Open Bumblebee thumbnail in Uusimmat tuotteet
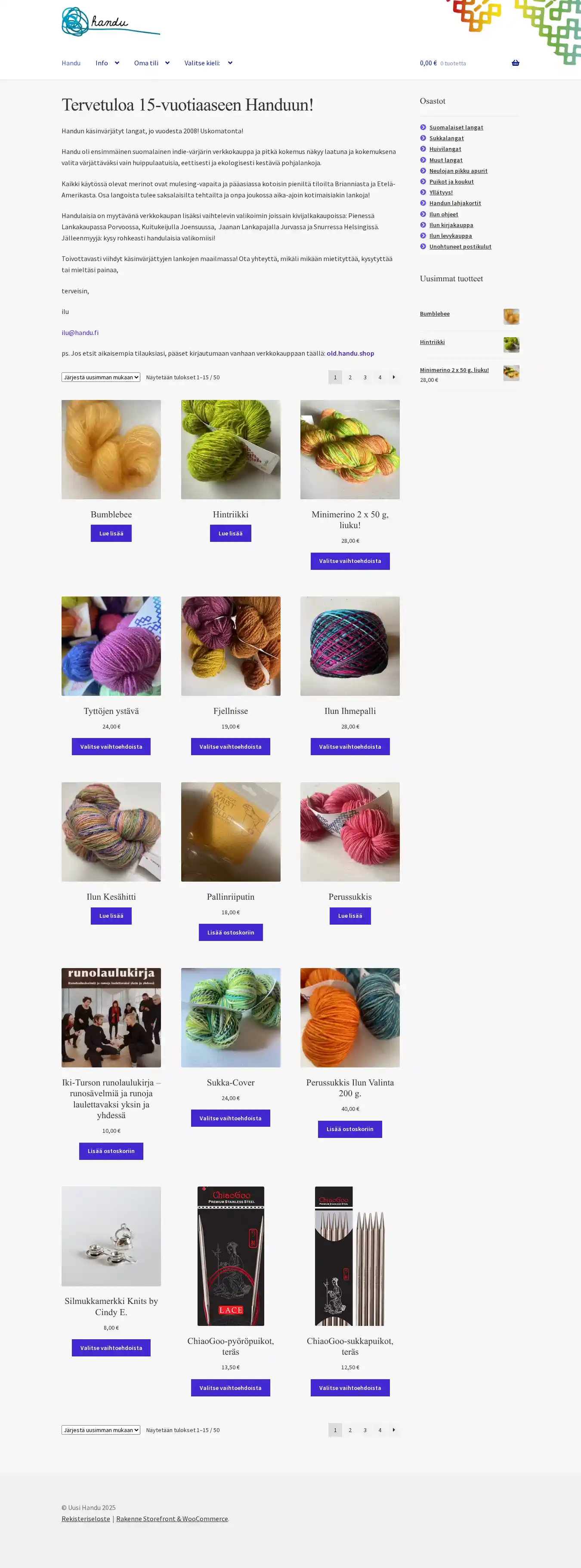581x1568 pixels. 512,317
